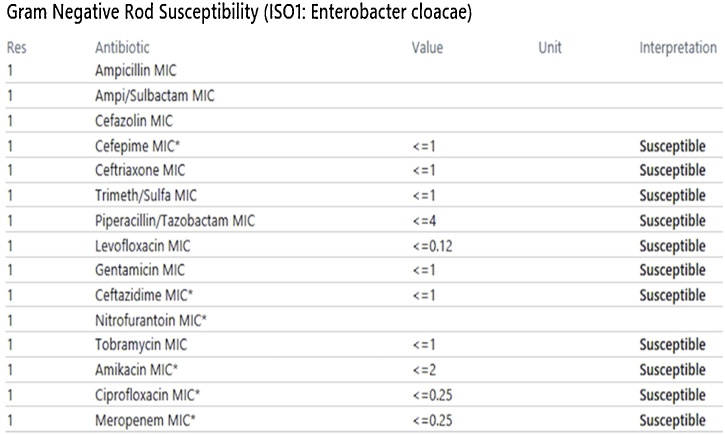Click the Gram Negative Rod Susceptibility title

click(x=239, y=12)
